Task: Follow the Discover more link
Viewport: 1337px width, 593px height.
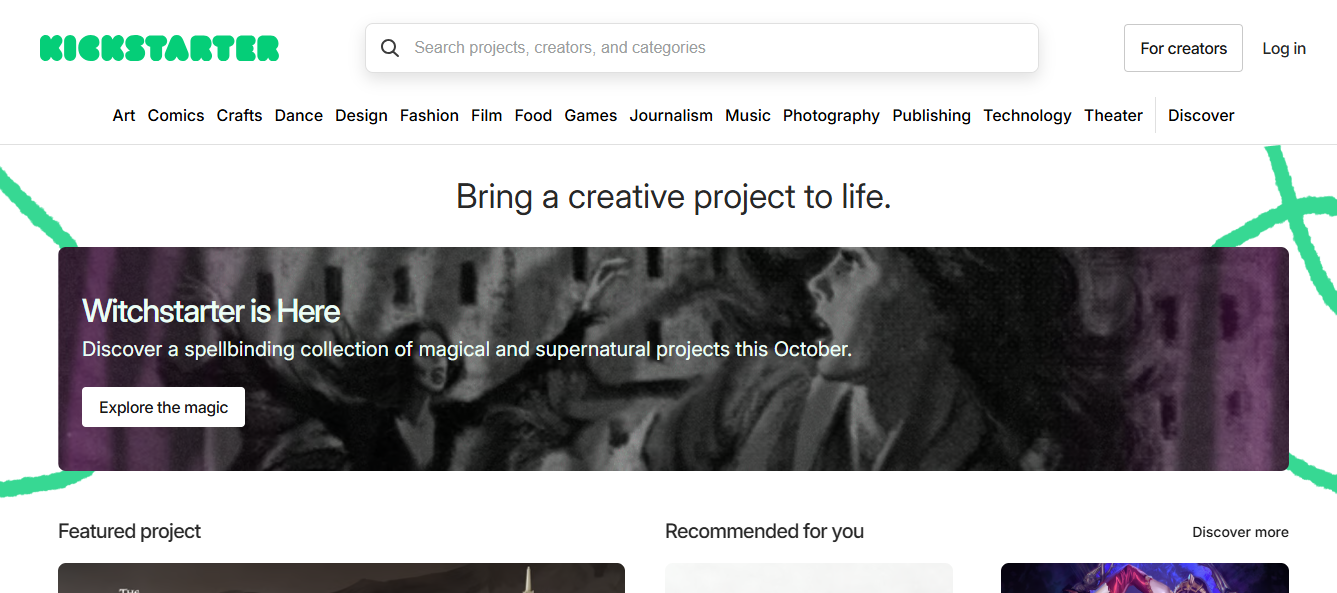Action: coord(1240,532)
